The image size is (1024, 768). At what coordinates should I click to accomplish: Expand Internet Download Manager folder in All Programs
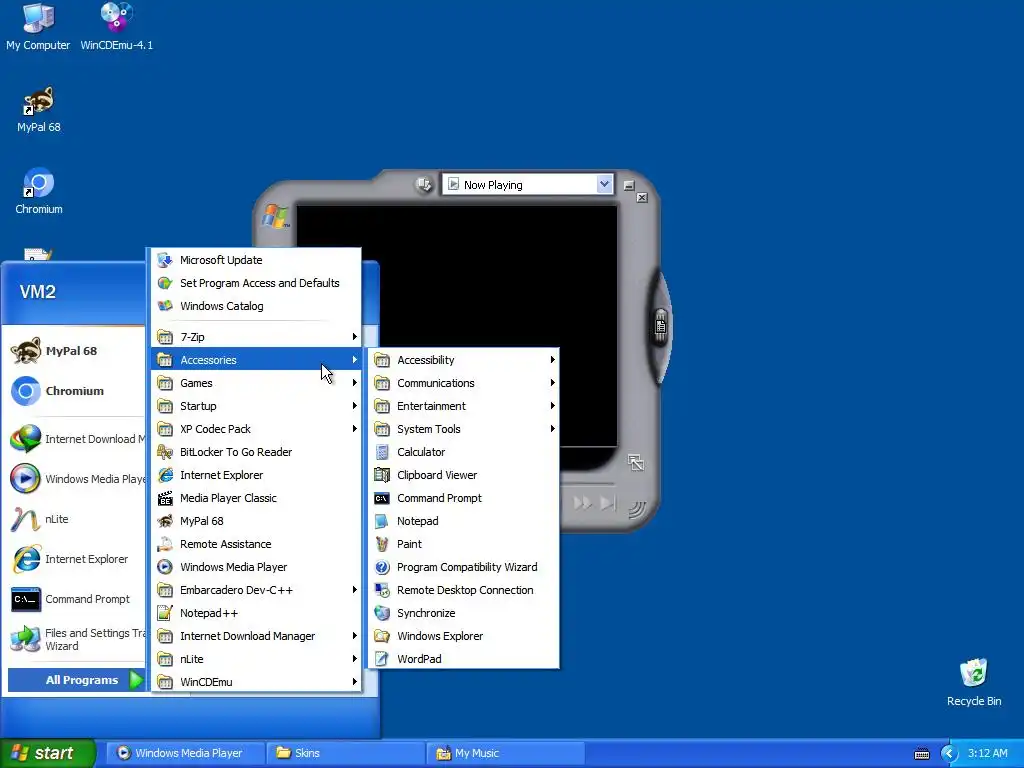point(257,636)
